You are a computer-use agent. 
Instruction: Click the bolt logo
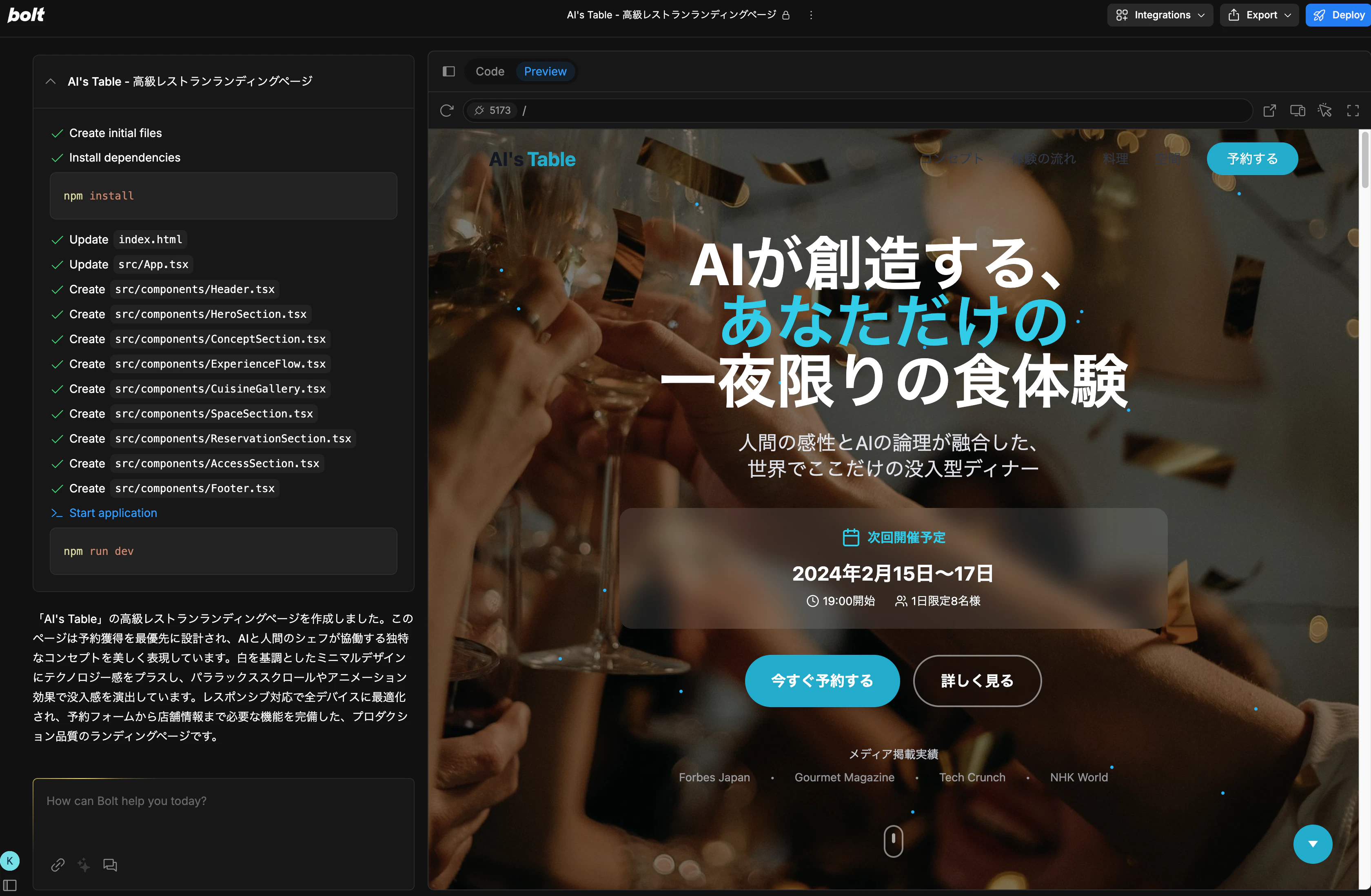tap(26, 14)
